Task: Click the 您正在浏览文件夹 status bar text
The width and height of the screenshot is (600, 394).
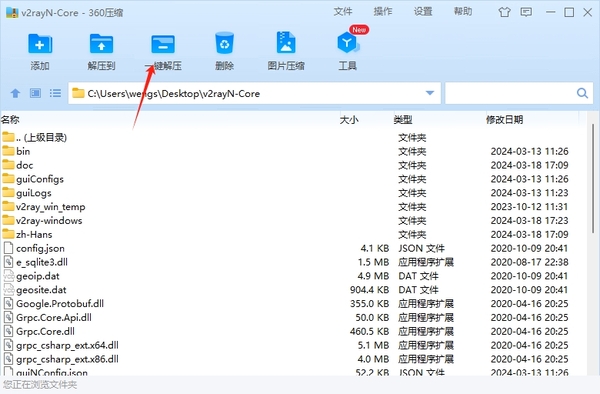Action: tap(40, 384)
